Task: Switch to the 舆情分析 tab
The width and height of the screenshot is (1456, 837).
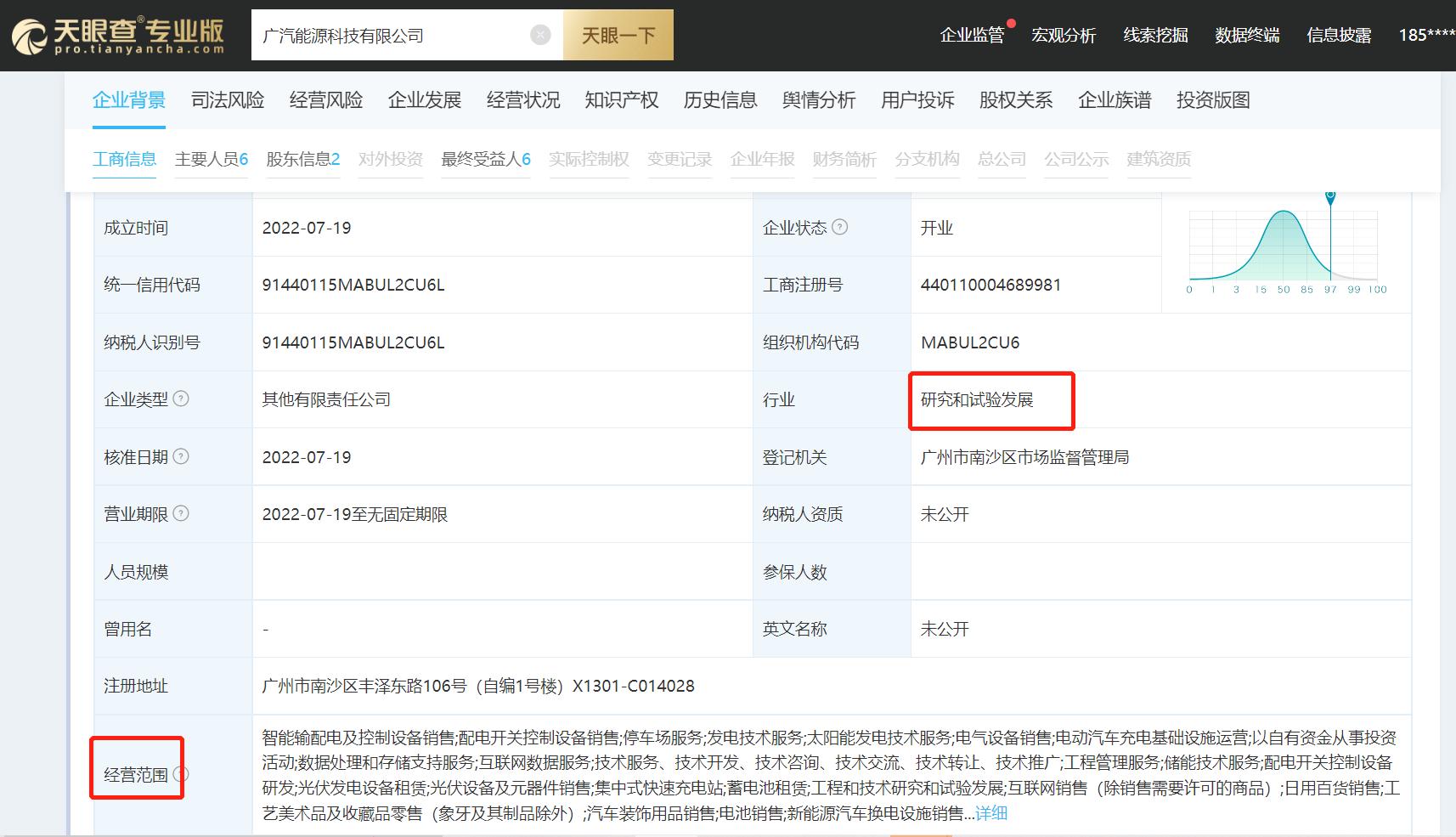Action: pos(819,100)
